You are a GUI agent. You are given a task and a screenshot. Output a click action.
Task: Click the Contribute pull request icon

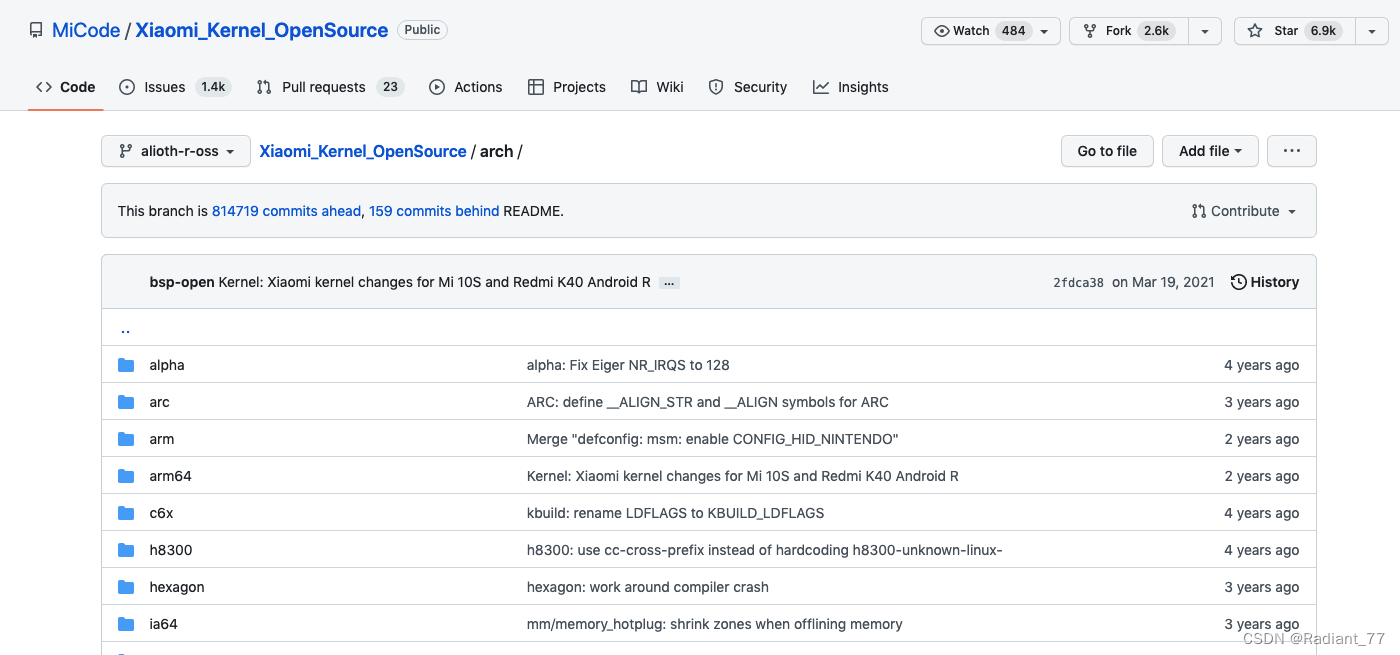pos(1199,211)
